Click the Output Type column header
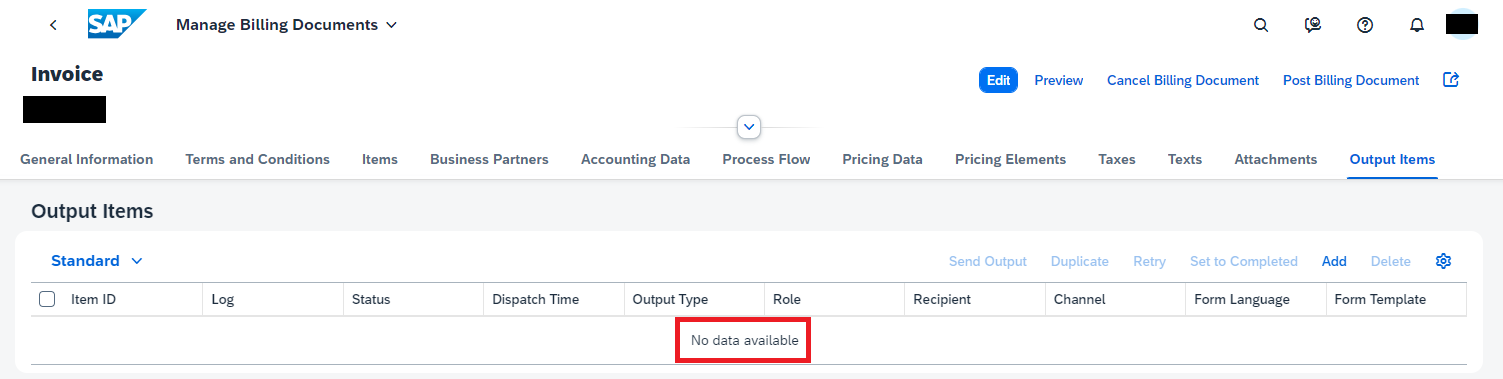The image size is (1503, 379). point(670,299)
